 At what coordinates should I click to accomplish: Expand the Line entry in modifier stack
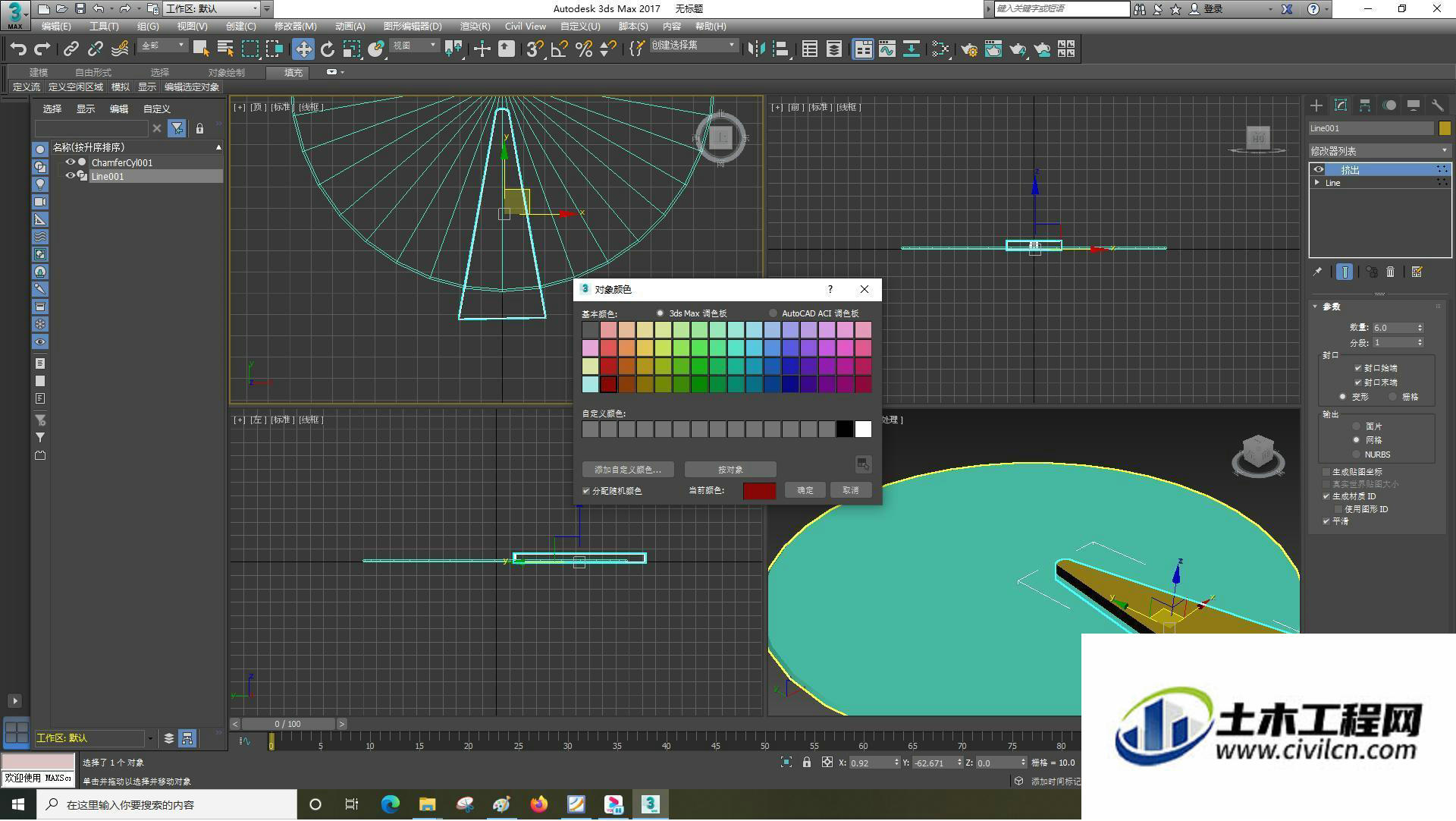click(x=1318, y=183)
